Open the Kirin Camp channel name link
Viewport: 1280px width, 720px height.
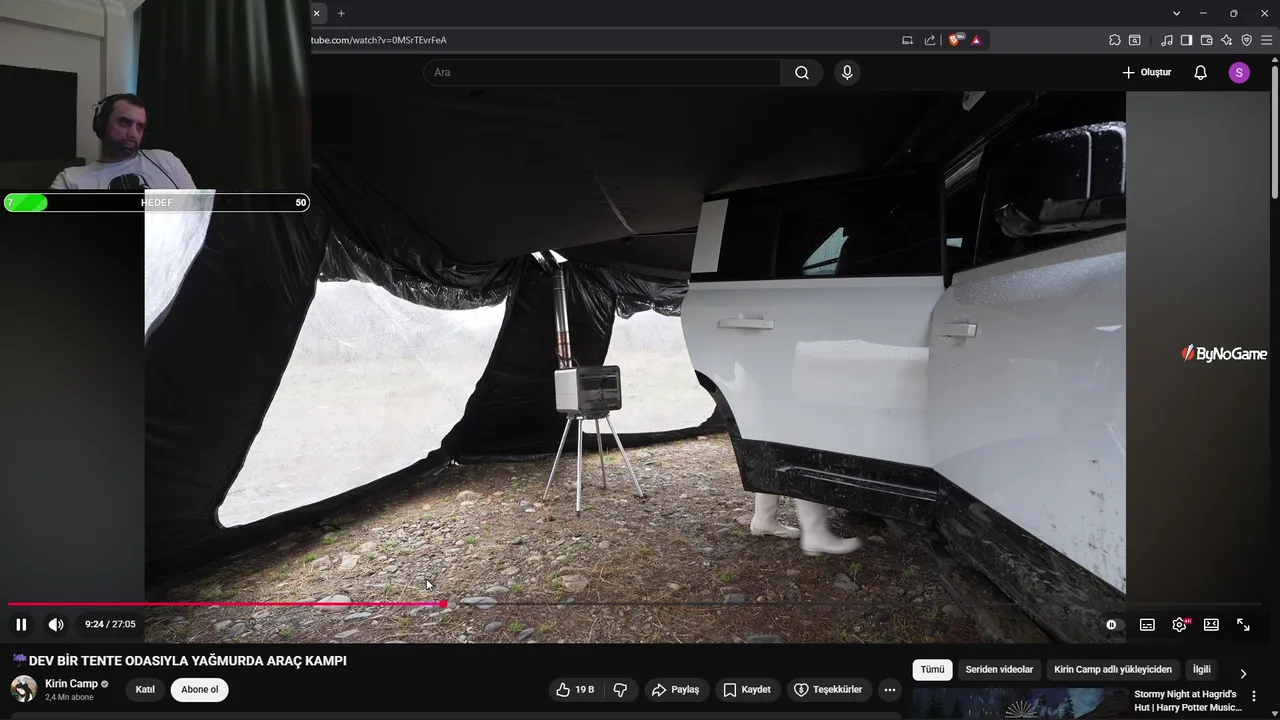tap(71, 684)
